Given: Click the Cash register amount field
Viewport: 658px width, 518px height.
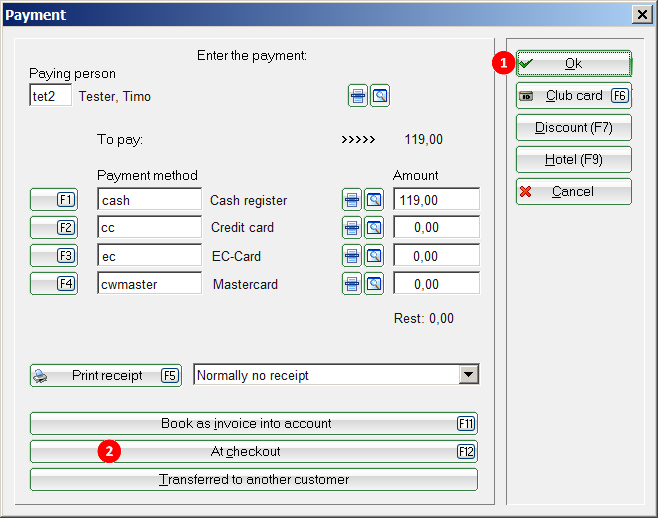Looking at the screenshot, I should (x=436, y=200).
